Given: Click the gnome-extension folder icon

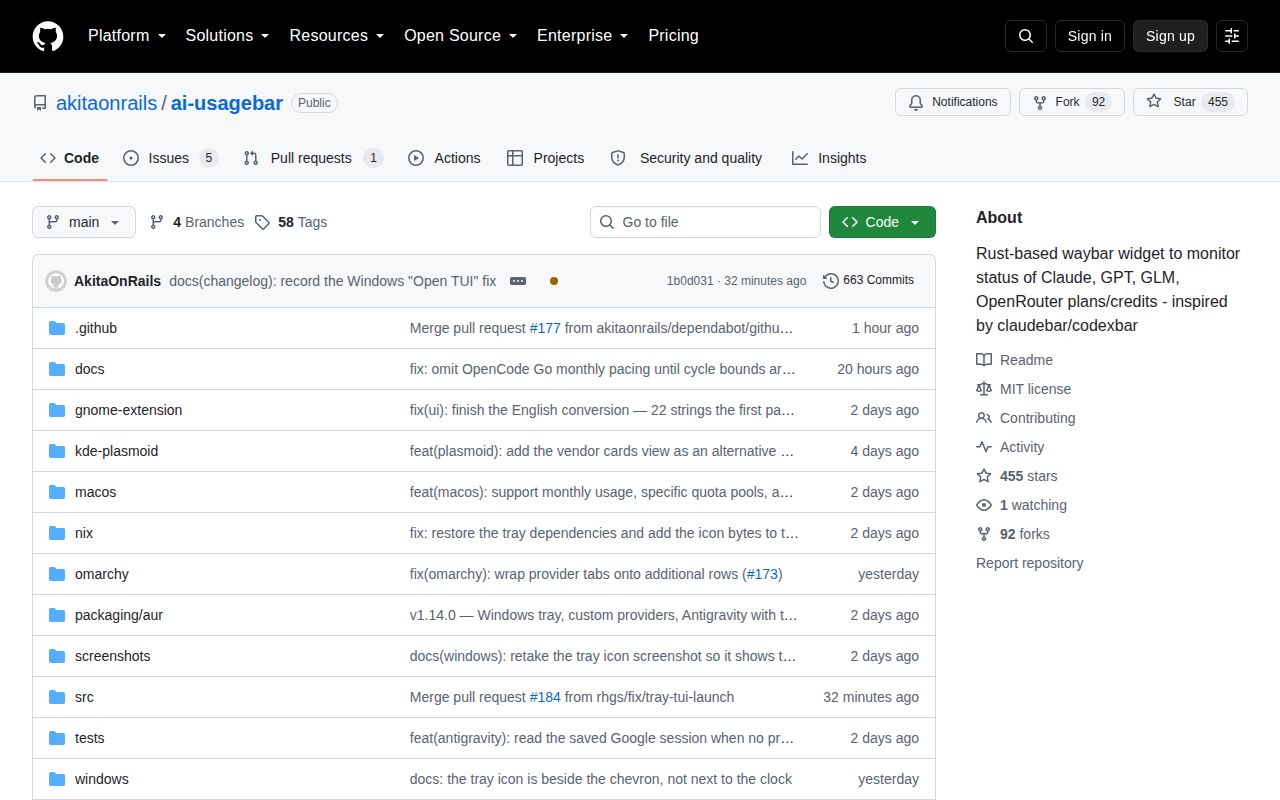Looking at the screenshot, I should coord(57,410).
